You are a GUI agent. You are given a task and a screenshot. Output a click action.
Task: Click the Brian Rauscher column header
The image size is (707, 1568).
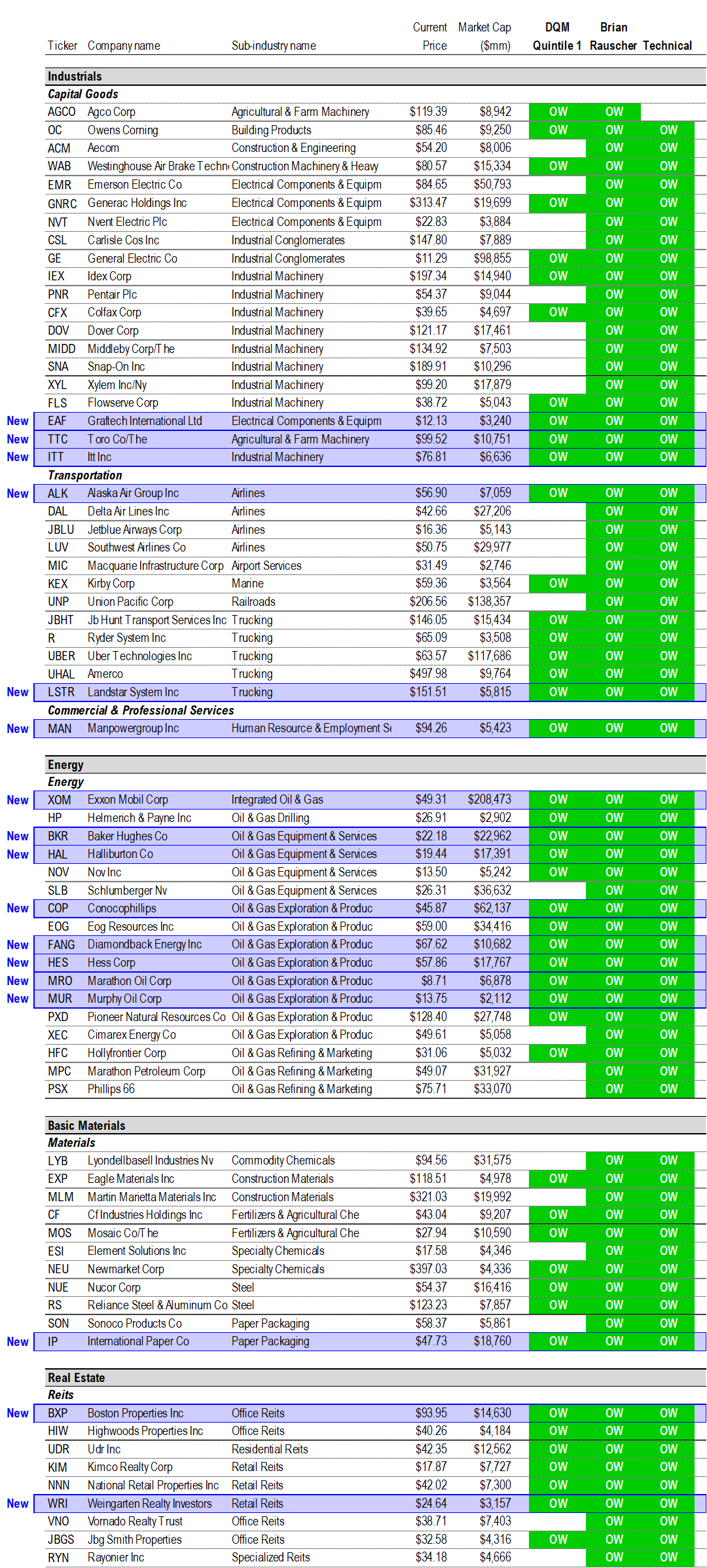[613, 37]
